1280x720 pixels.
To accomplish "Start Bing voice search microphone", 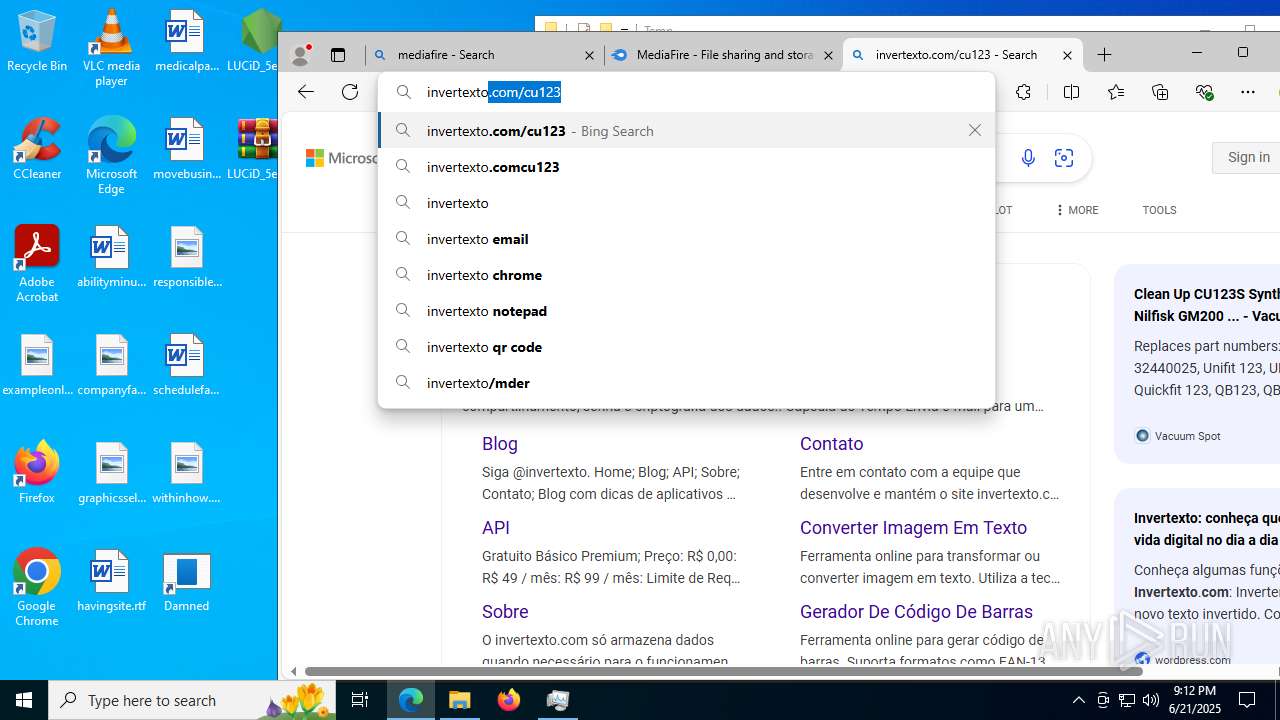I will tap(1028, 158).
